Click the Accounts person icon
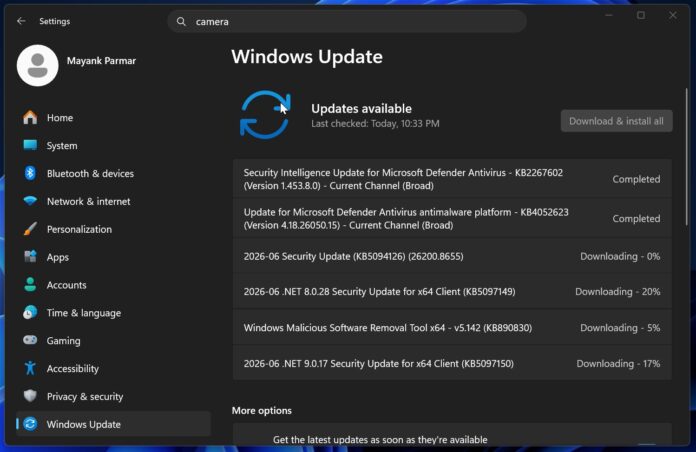The height and width of the screenshot is (452, 696). [30, 285]
